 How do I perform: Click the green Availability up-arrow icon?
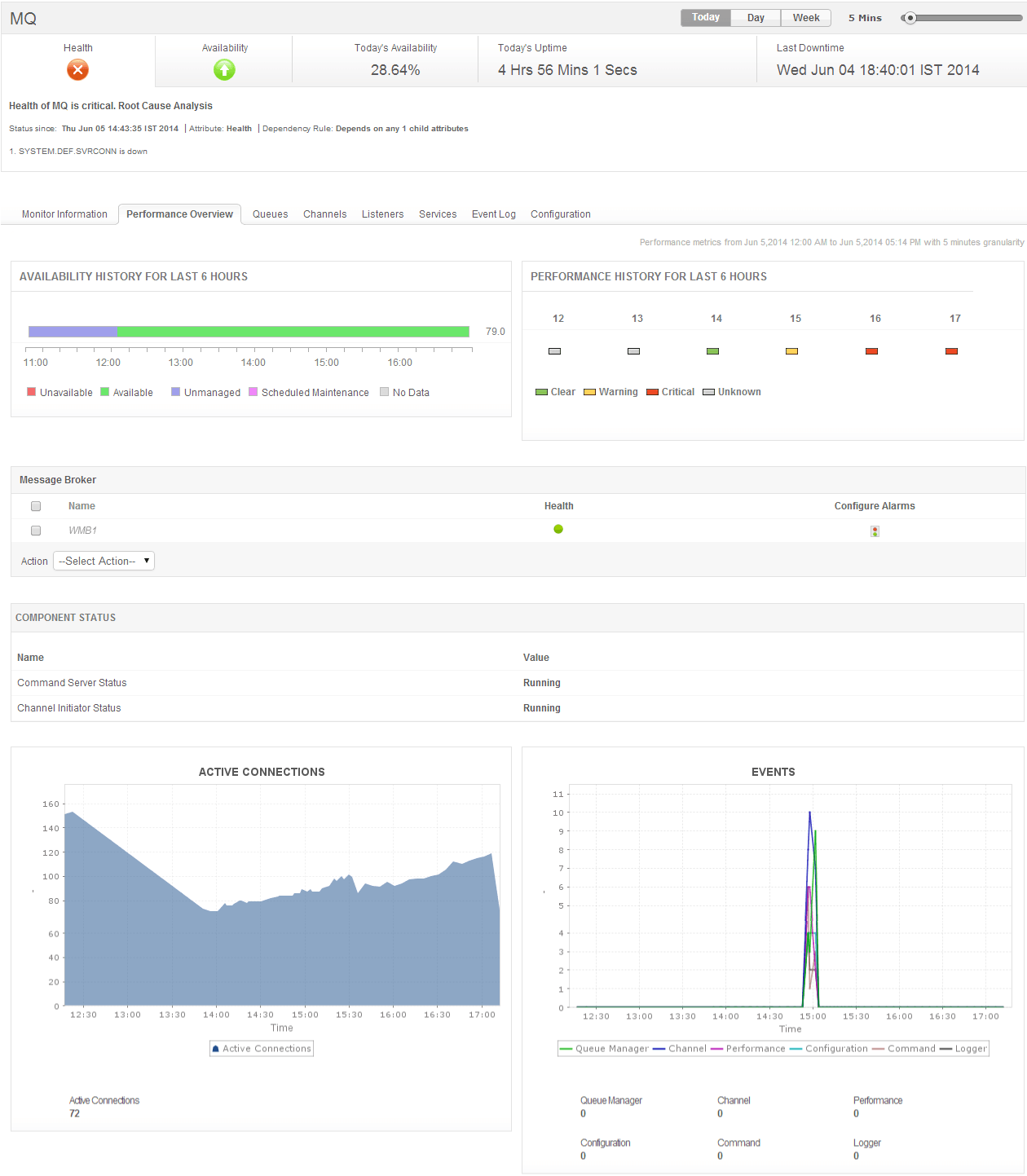224,70
